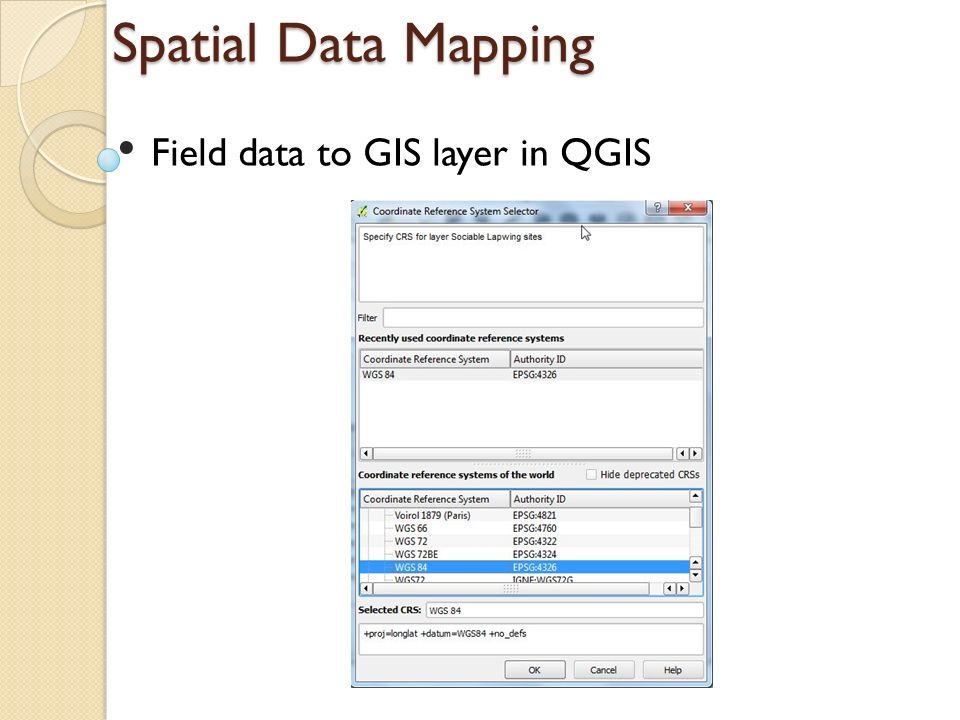Viewport: 960px width, 720px height.
Task: Select WGS 66 coordinate system
Action: pos(411,528)
